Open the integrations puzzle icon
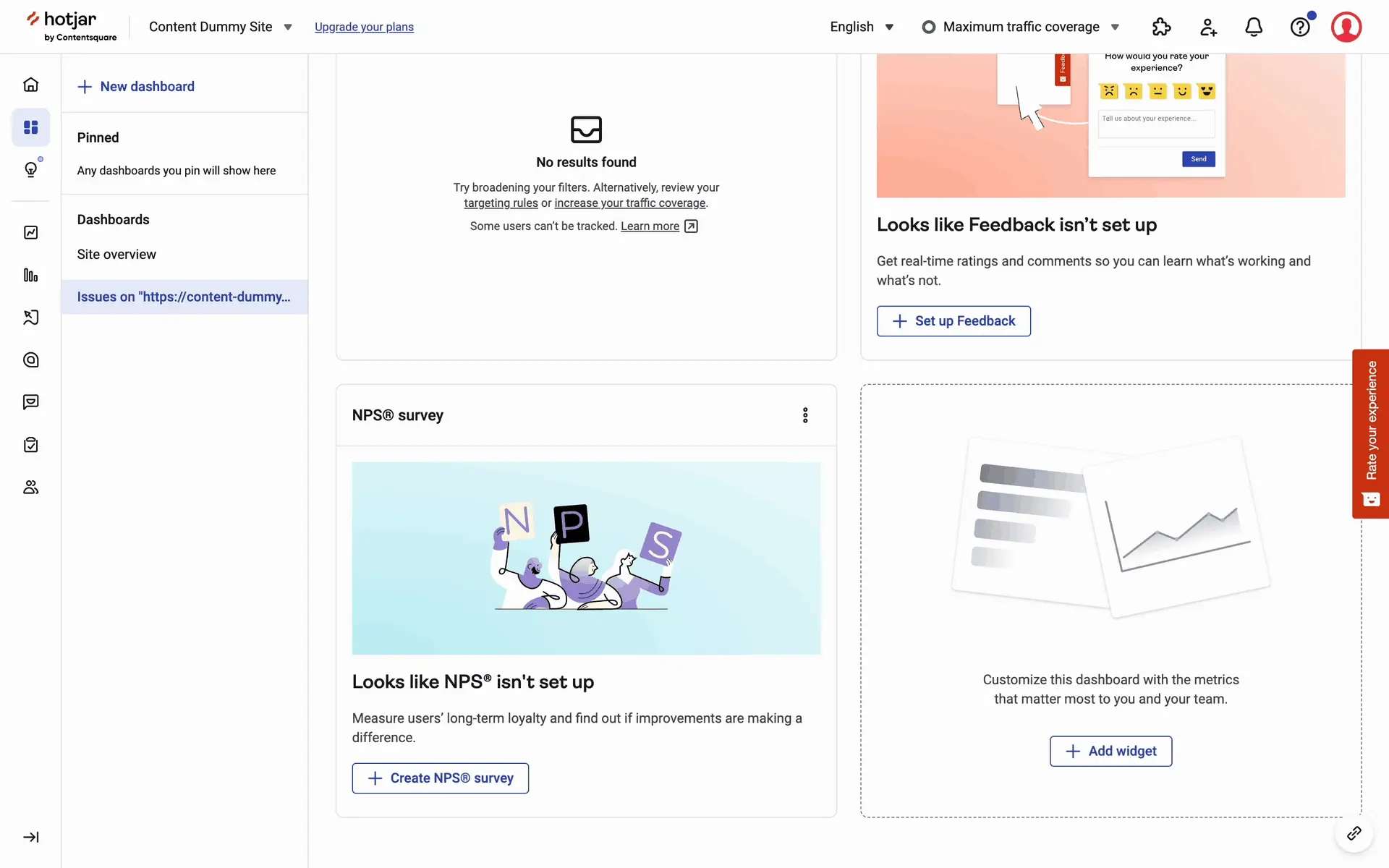Viewport: 1389px width, 868px height. (1161, 27)
